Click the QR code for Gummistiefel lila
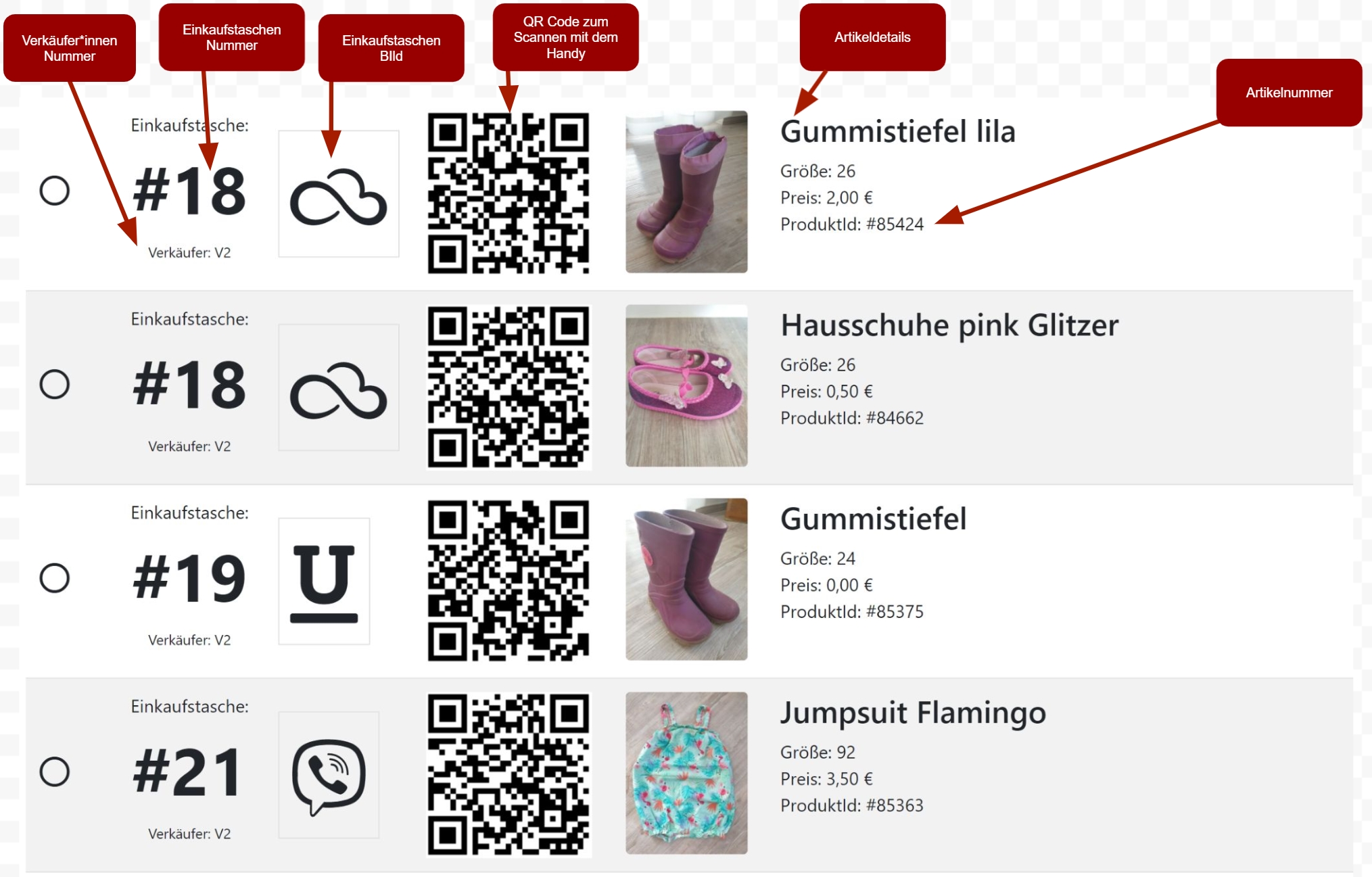Viewport: 1372px width, 877px height. click(x=508, y=193)
